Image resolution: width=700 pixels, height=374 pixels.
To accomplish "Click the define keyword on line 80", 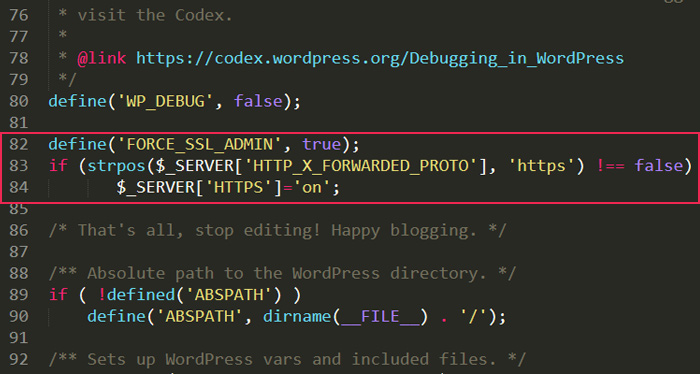I will tap(77, 101).
